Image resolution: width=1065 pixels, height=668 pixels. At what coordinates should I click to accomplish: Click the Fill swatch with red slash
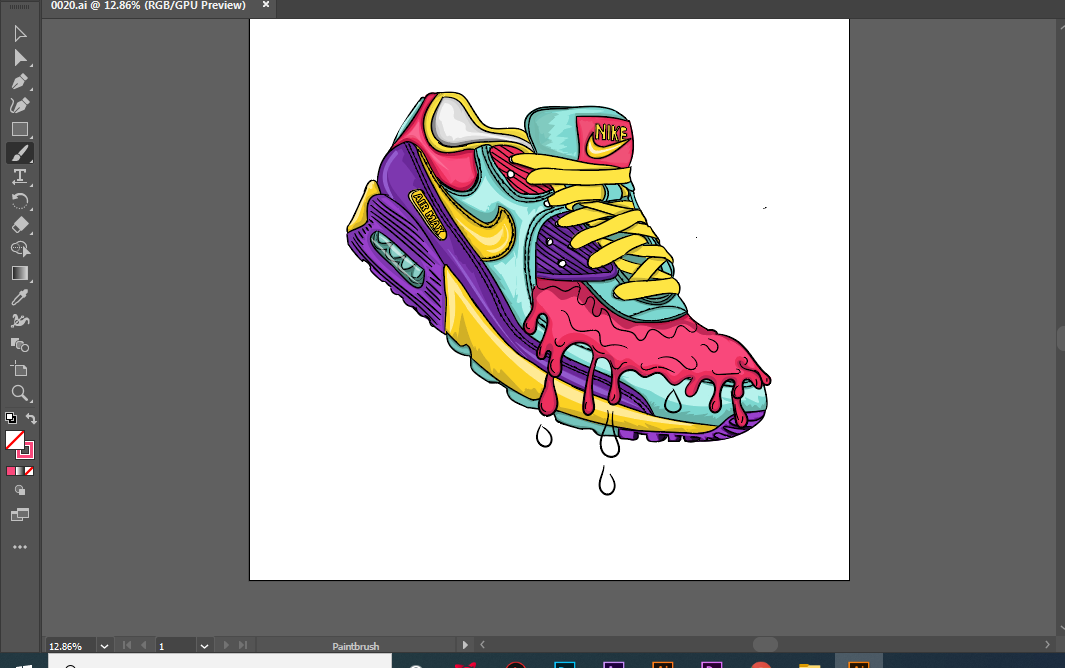pos(15,440)
